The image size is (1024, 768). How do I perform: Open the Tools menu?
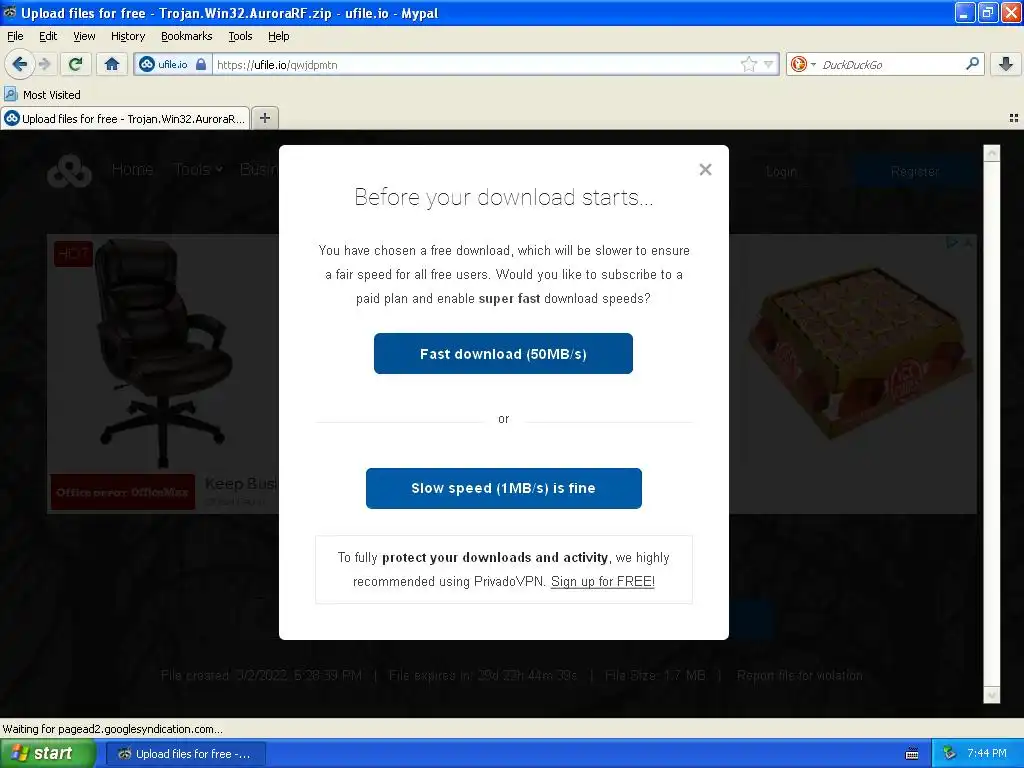coord(240,36)
